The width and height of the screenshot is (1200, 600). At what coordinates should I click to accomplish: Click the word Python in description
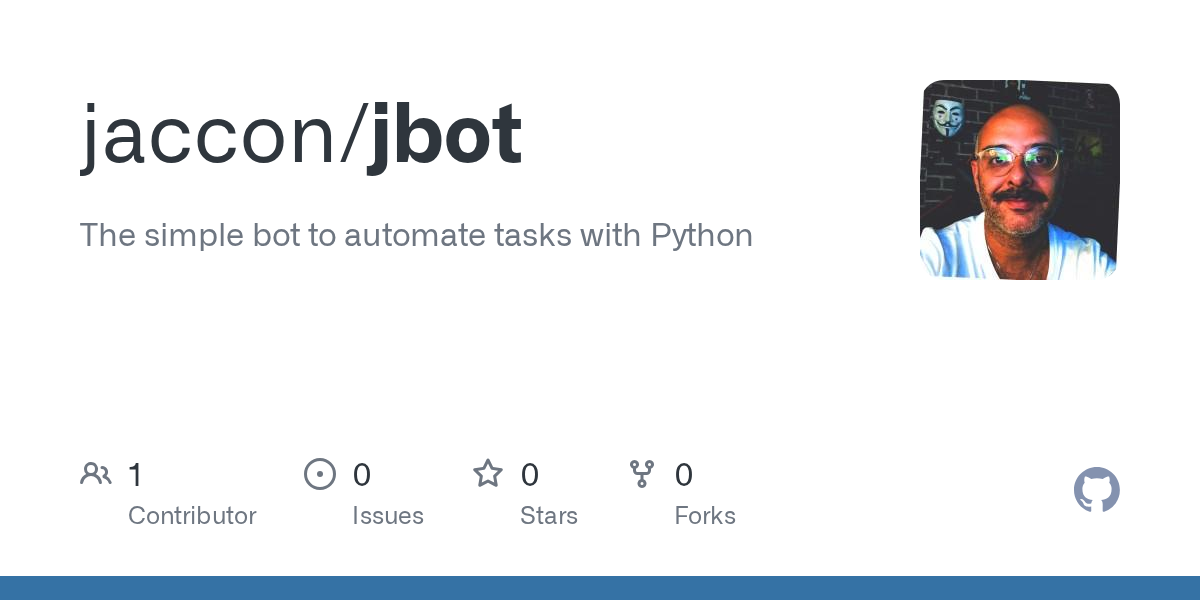pos(702,237)
